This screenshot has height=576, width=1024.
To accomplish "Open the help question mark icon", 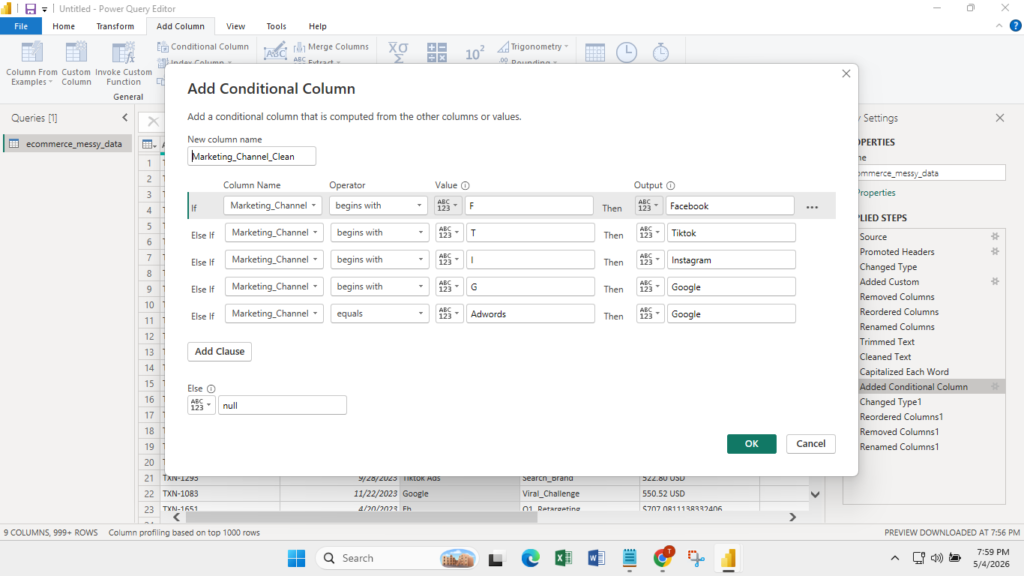I will click(x=1015, y=26).
